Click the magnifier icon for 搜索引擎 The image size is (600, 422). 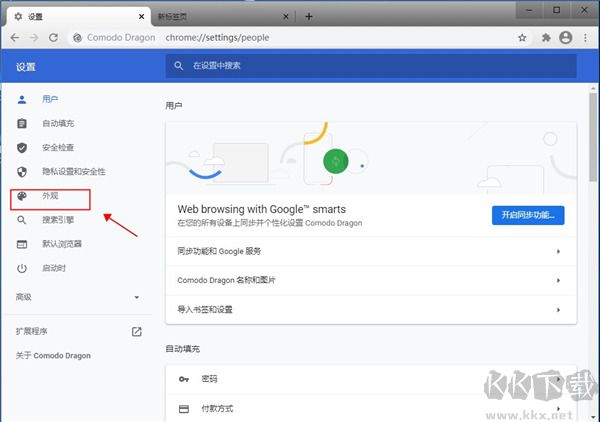22,220
